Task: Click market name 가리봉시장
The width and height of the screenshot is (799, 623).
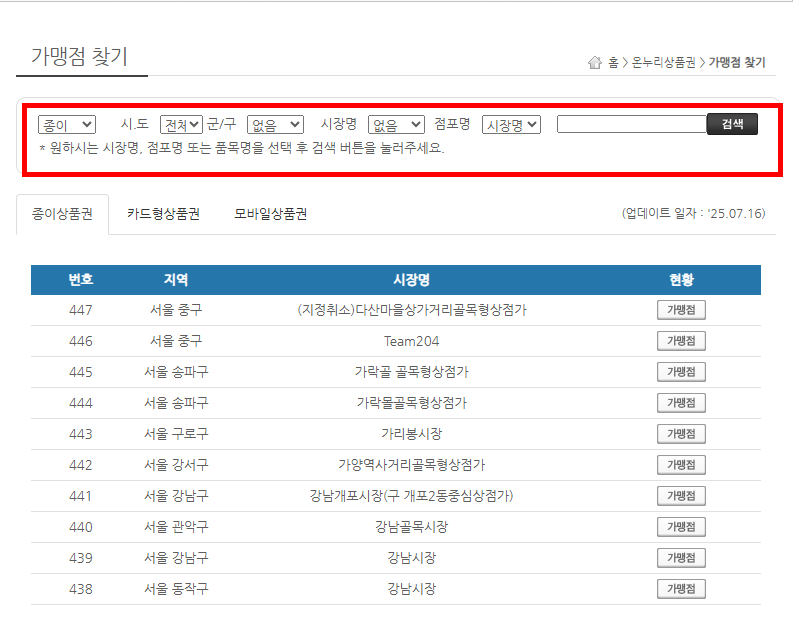Action: tap(411, 434)
